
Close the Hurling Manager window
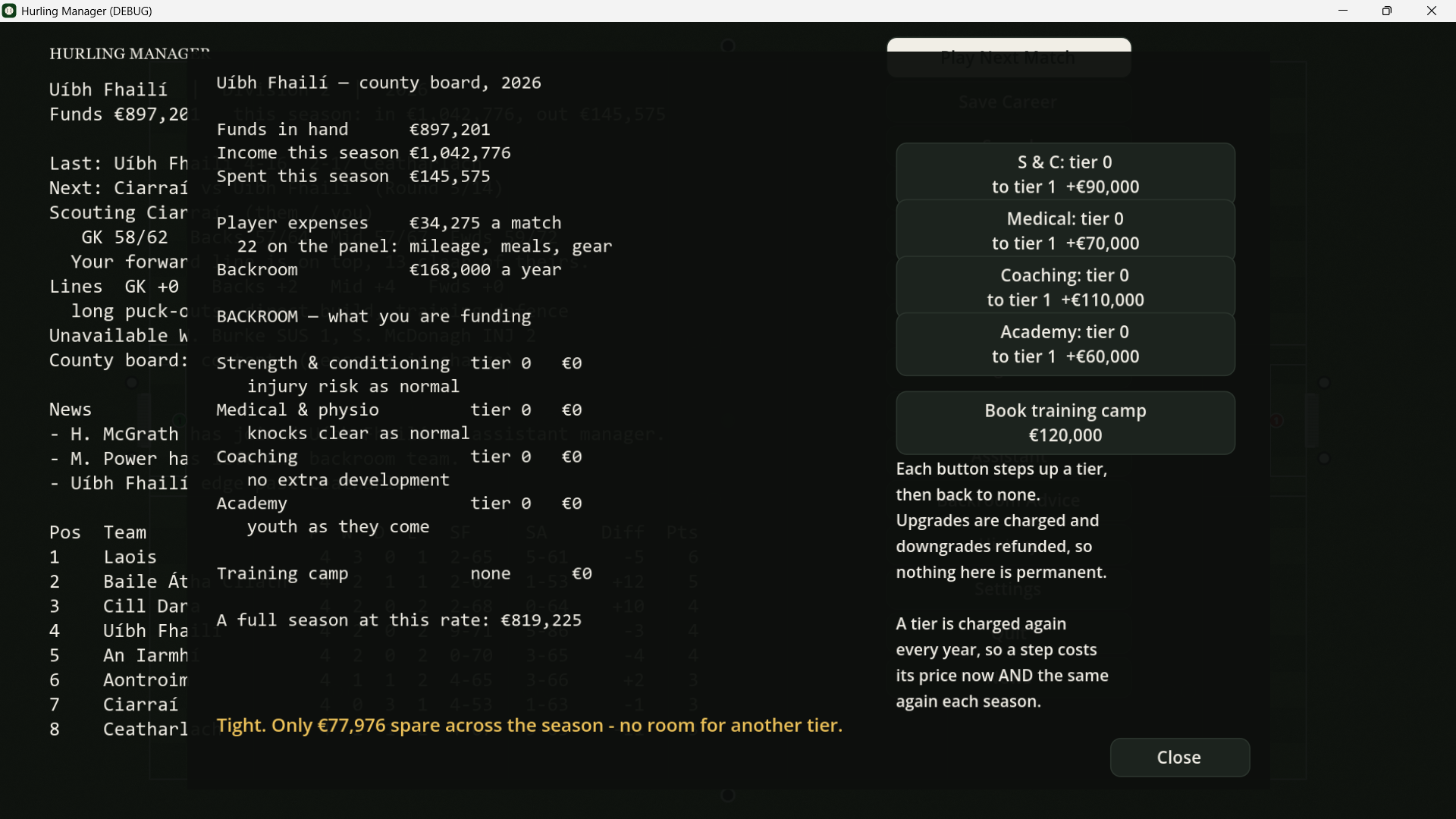[x=1432, y=11]
